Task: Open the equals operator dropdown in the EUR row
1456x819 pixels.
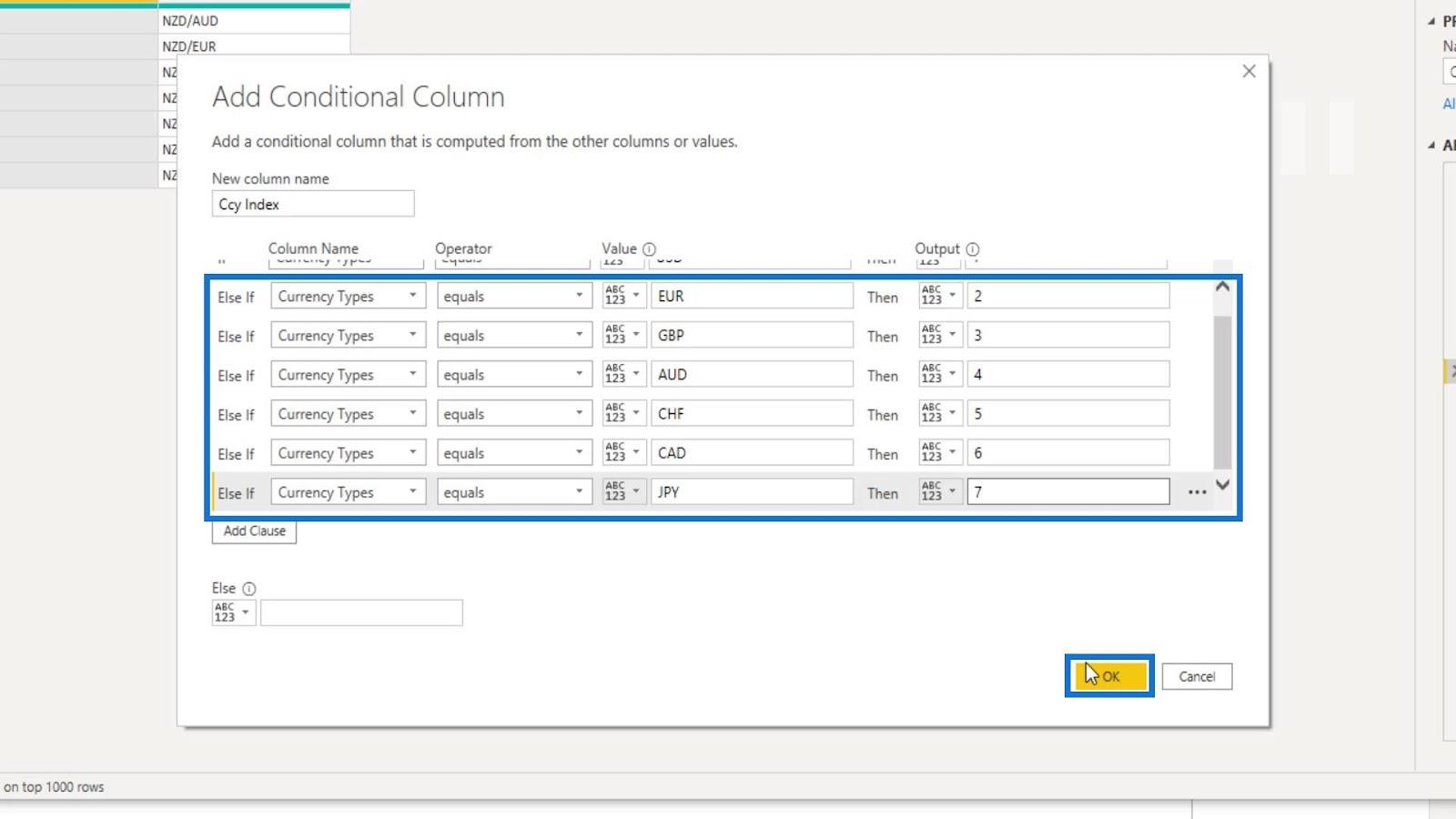Action: [514, 296]
